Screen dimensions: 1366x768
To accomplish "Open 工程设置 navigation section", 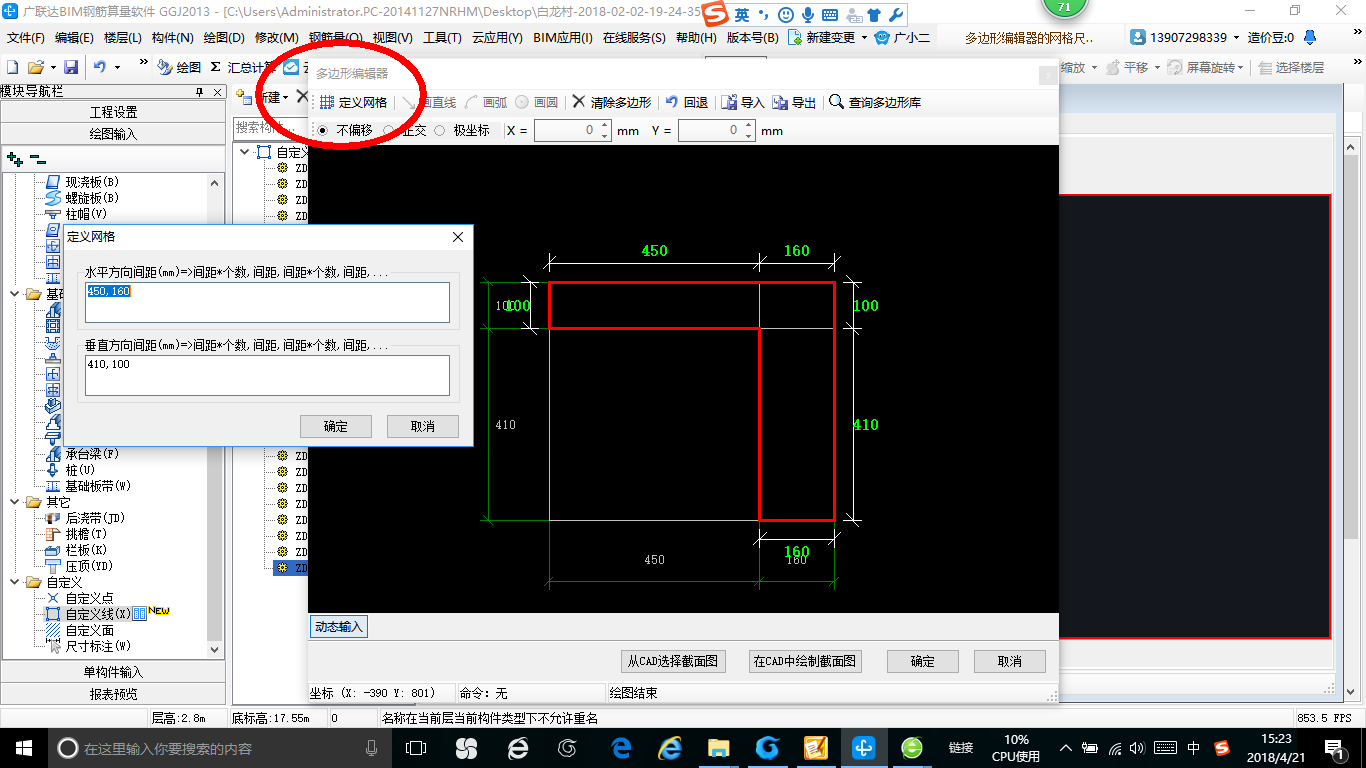I will point(114,112).
